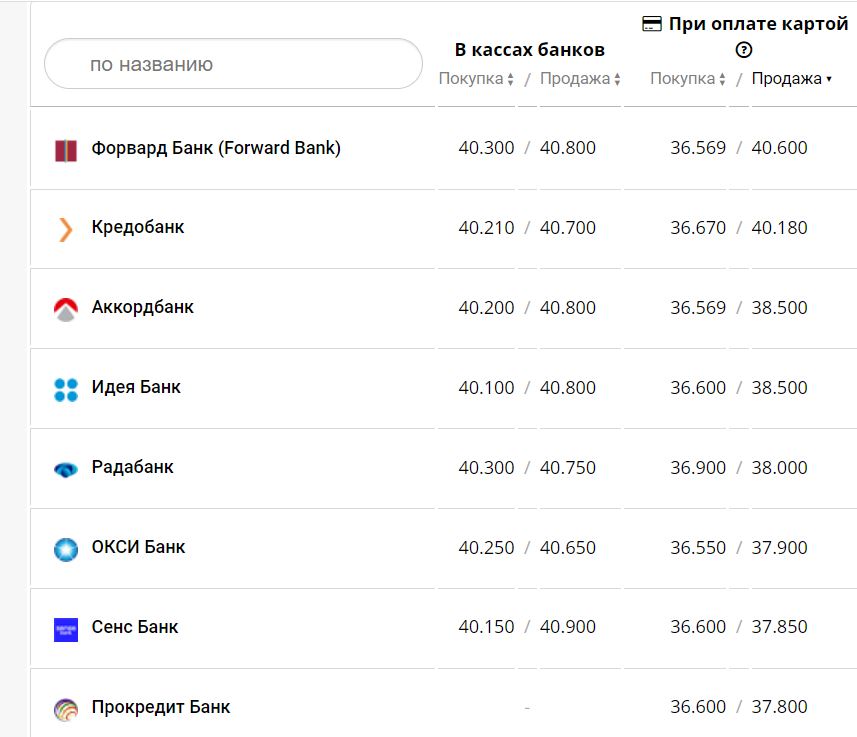Click the Прокредит Банк colorful logo
Viewport: 857px width, 737px height.
65,709
